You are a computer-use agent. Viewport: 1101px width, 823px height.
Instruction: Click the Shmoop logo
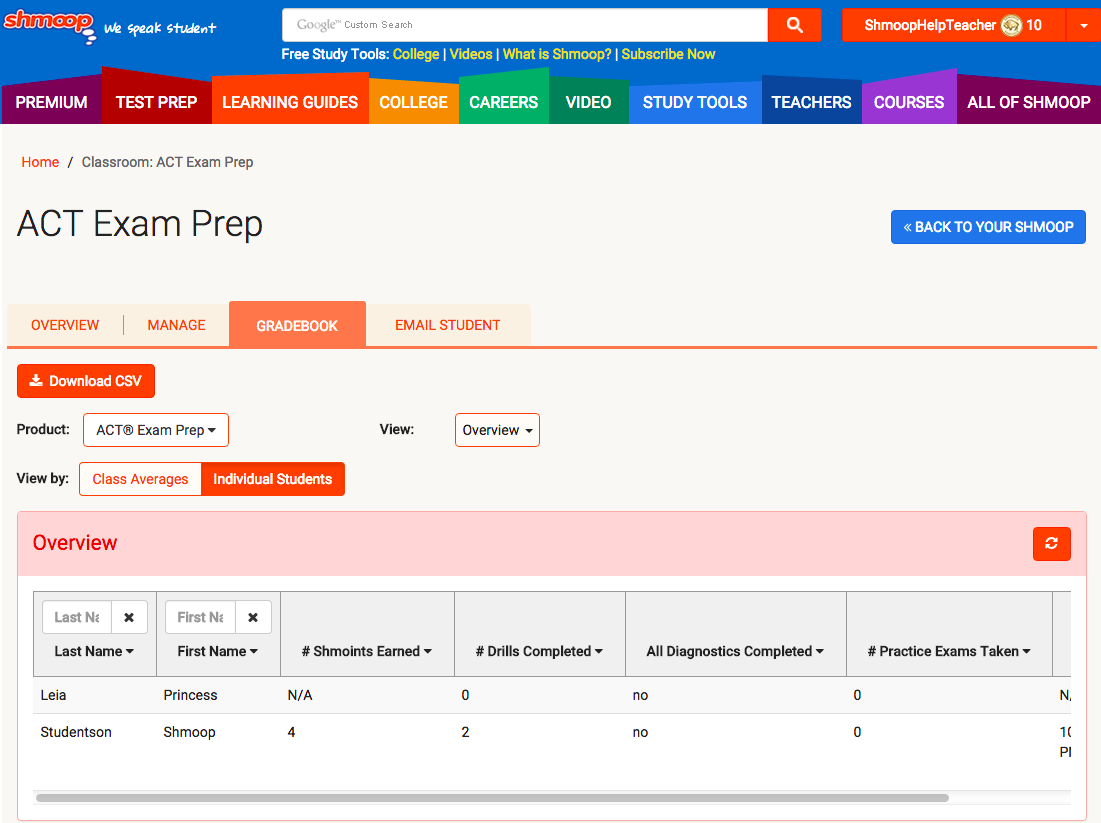coord(50,27)
